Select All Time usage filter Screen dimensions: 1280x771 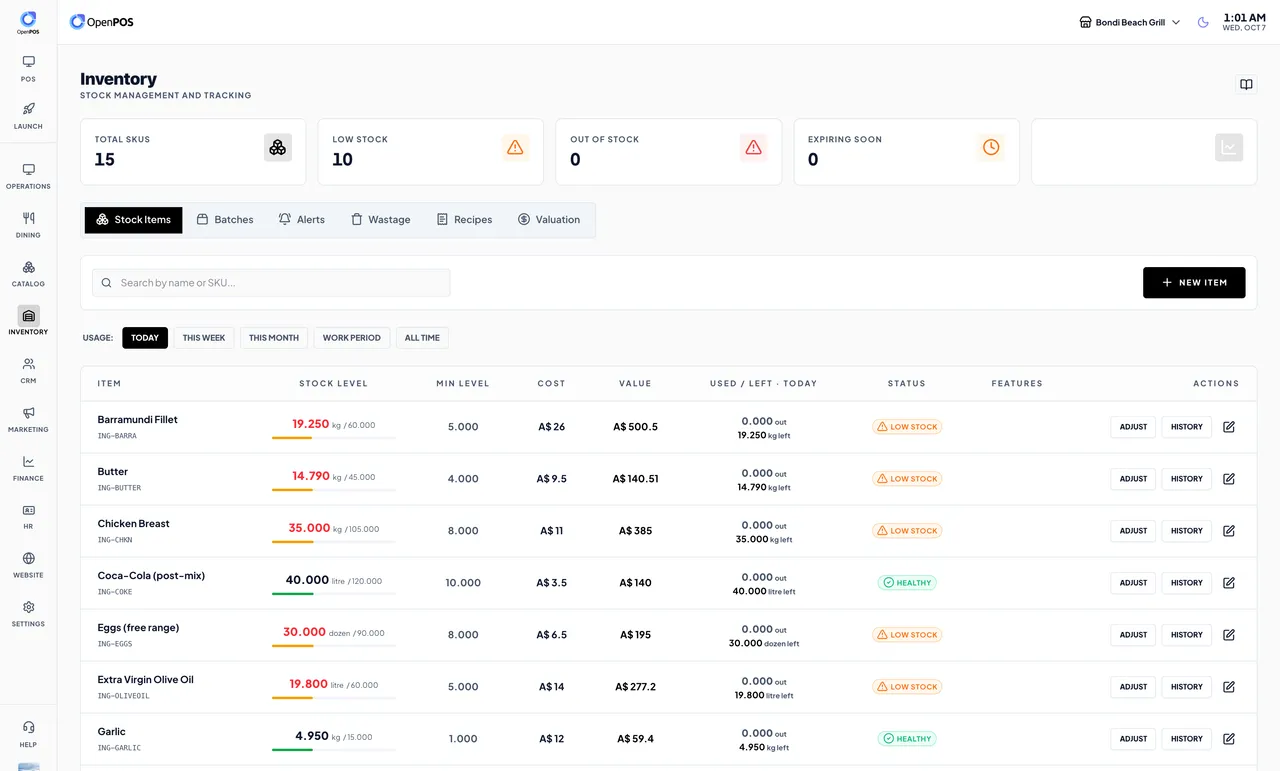coord(422,338)
